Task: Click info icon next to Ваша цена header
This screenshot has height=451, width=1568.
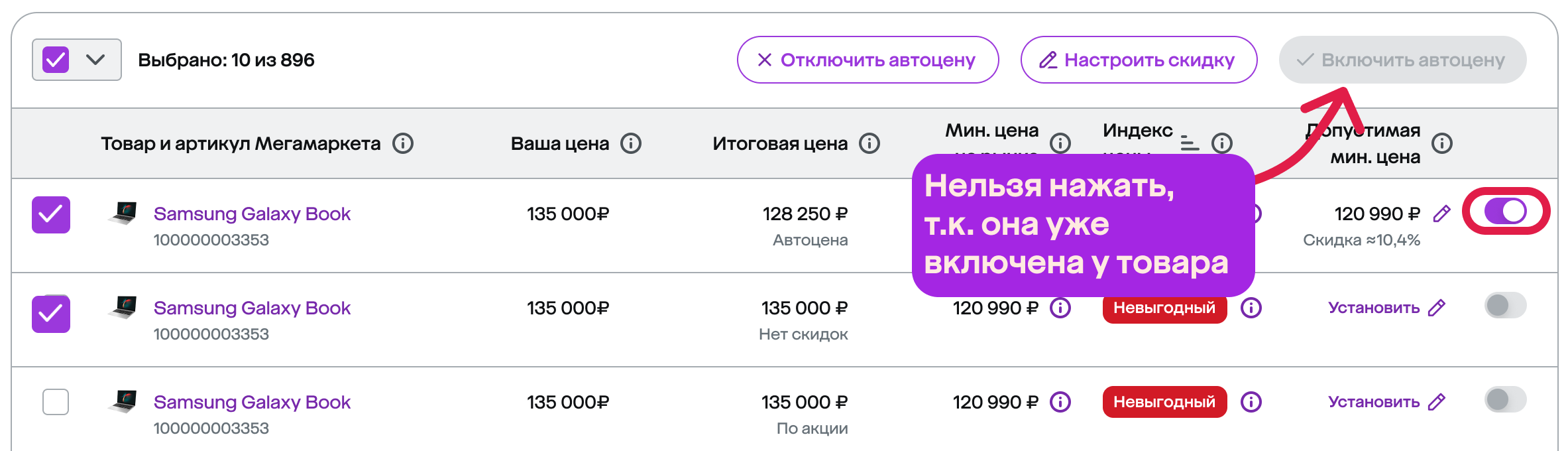Action: pyautogui.click(x=631, y=143)
